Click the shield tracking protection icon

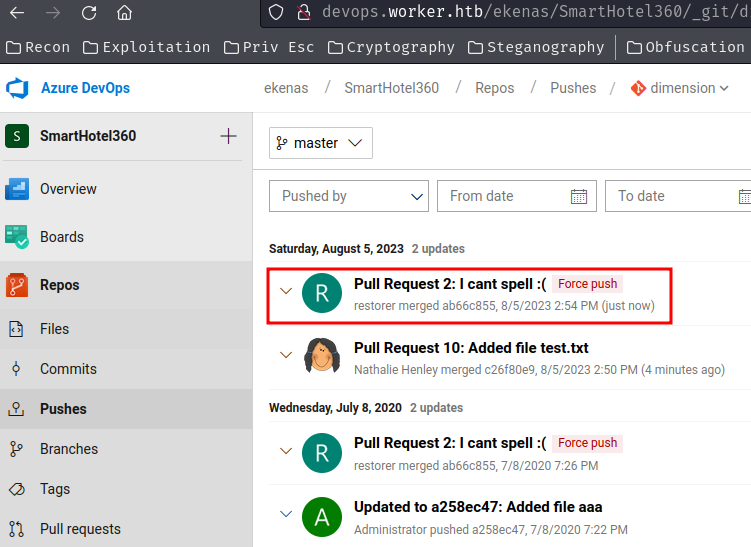(276, 12)
